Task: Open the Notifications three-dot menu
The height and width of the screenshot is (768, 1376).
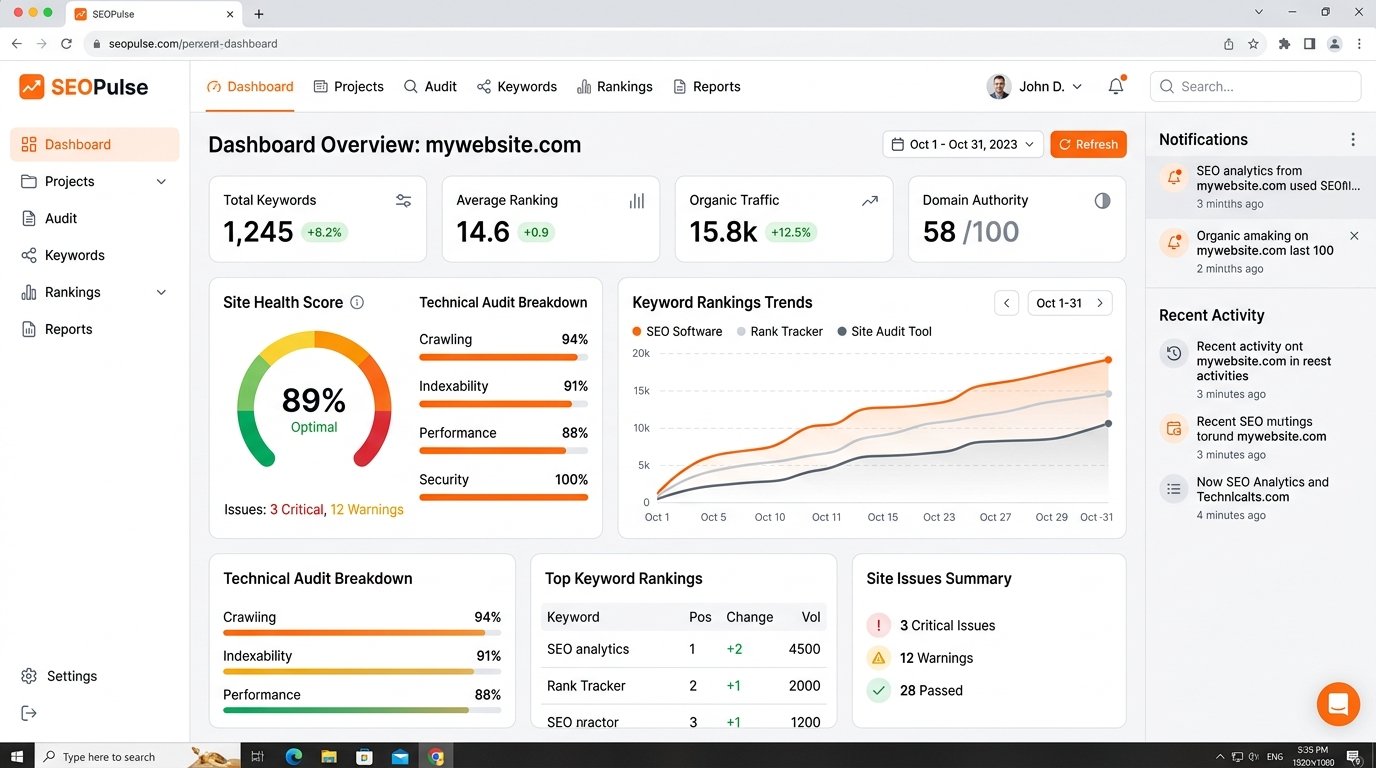Action: coord(1353,140)
